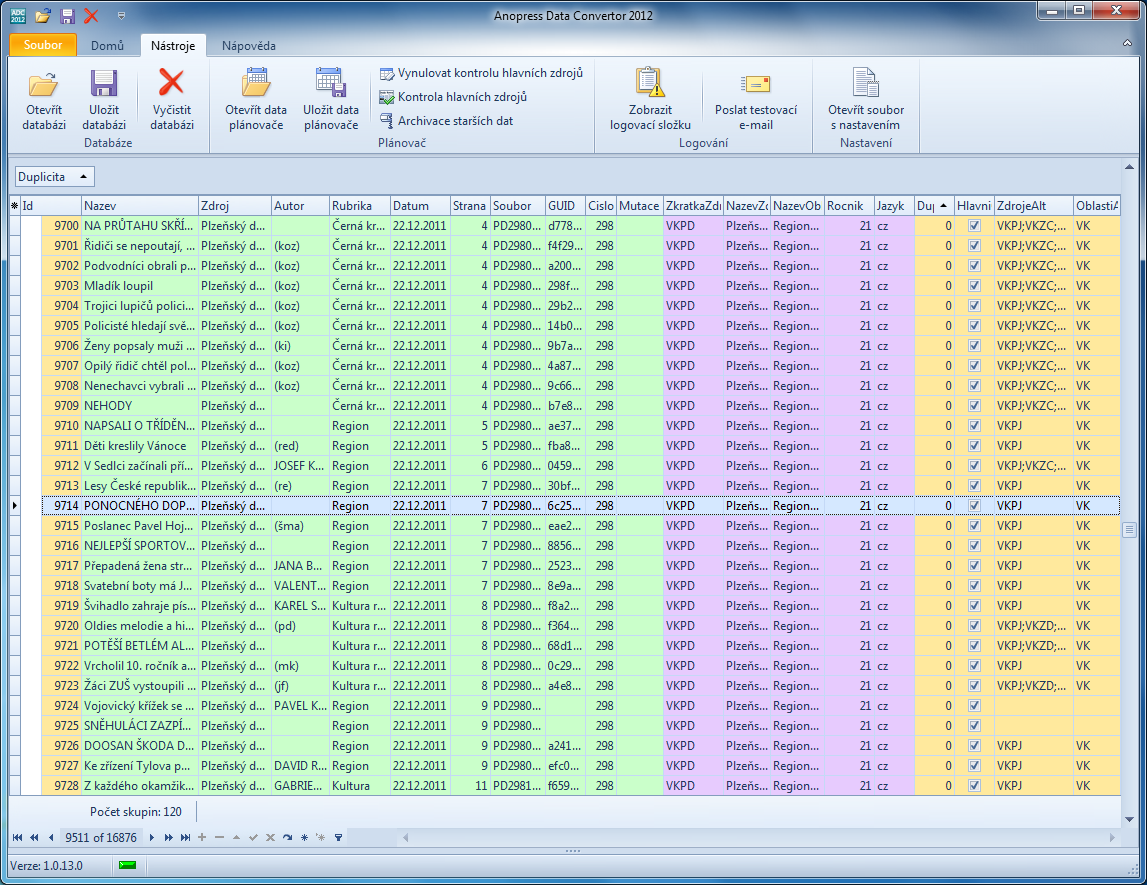
Task: Toggle Hlavni checkbox in row 9728
Action: point(975,786)
